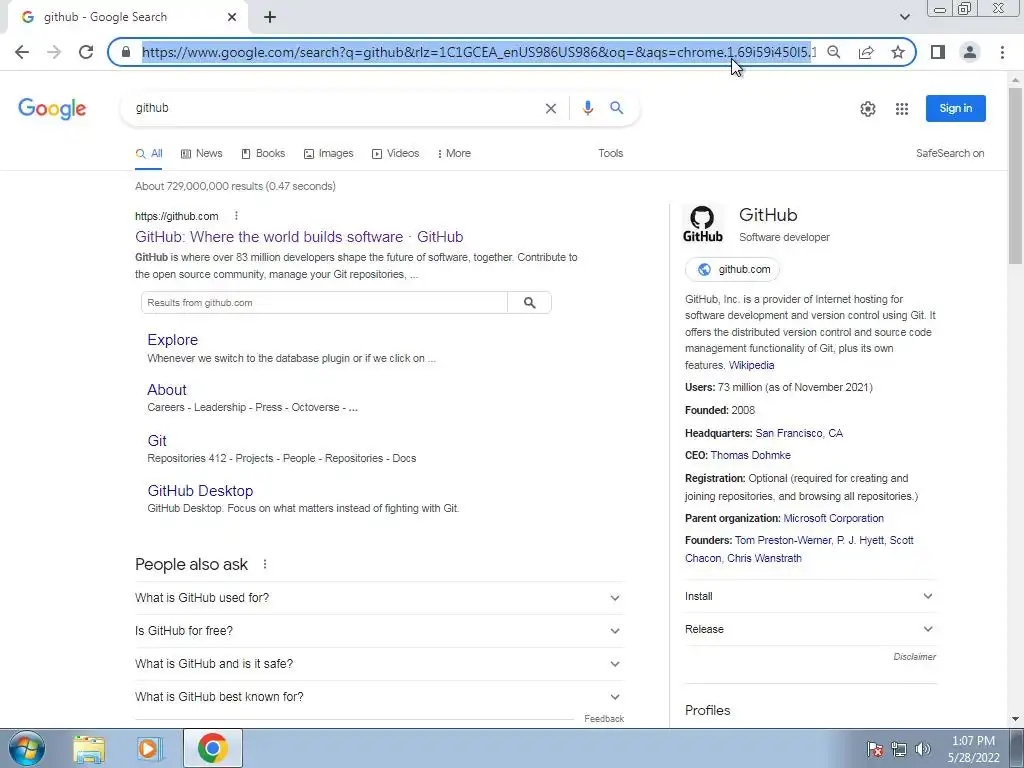The width and height of the screenshot is (1024, 768).
Task: Open the About sitelink
Action: coord(167,390)
